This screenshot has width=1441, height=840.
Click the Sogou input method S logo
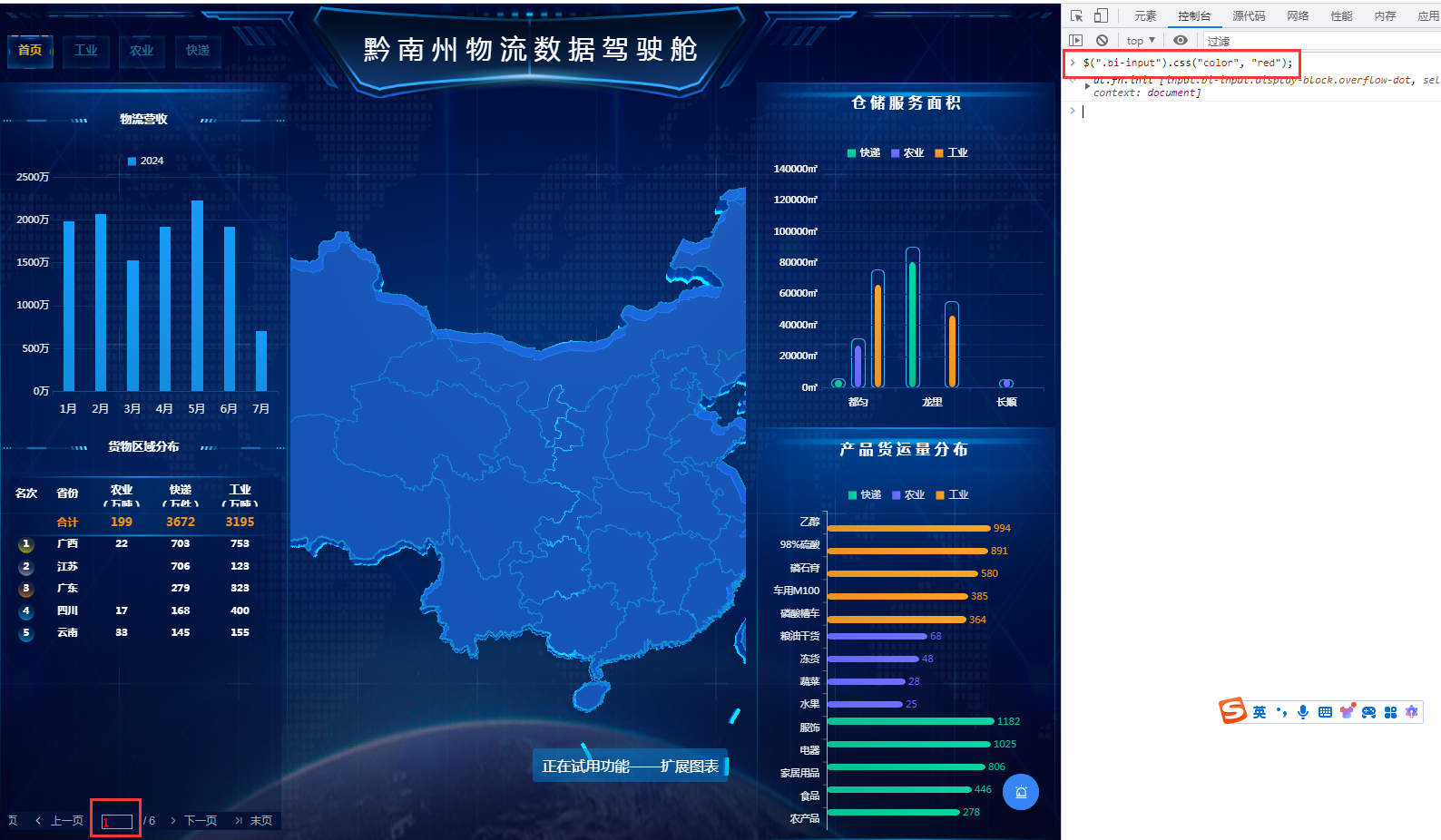1232,710
